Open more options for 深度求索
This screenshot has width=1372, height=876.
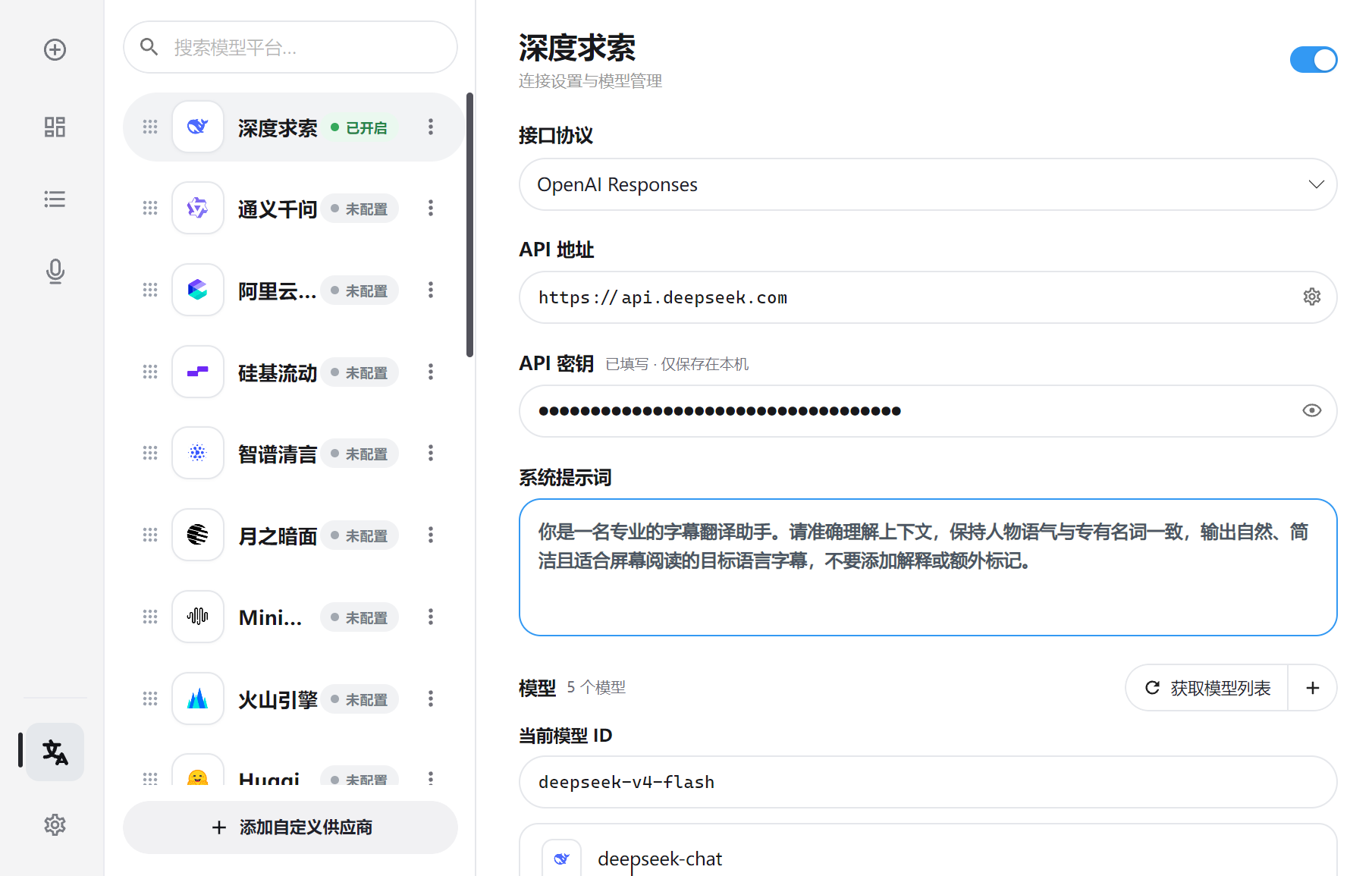[431, 127]
